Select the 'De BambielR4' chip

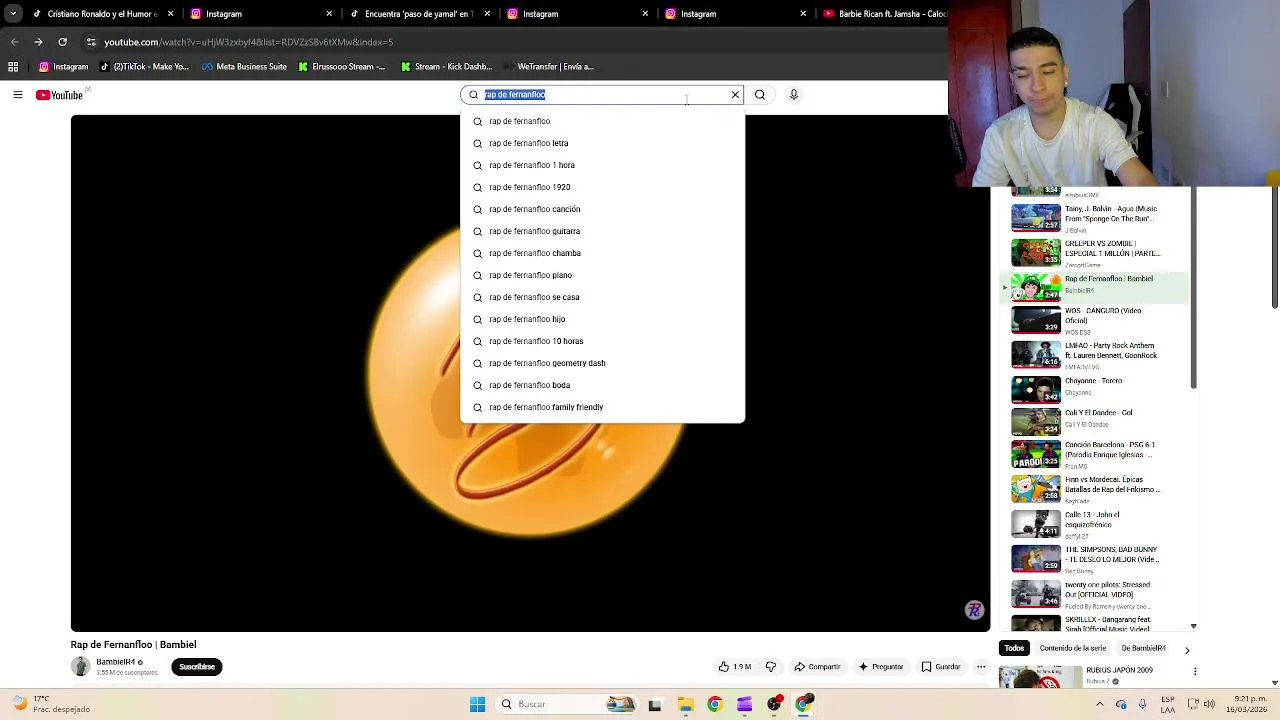[x=1143, y=648]
